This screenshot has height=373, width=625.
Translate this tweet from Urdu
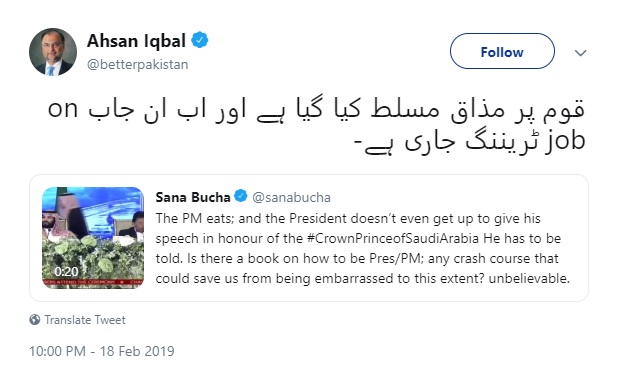85,320
